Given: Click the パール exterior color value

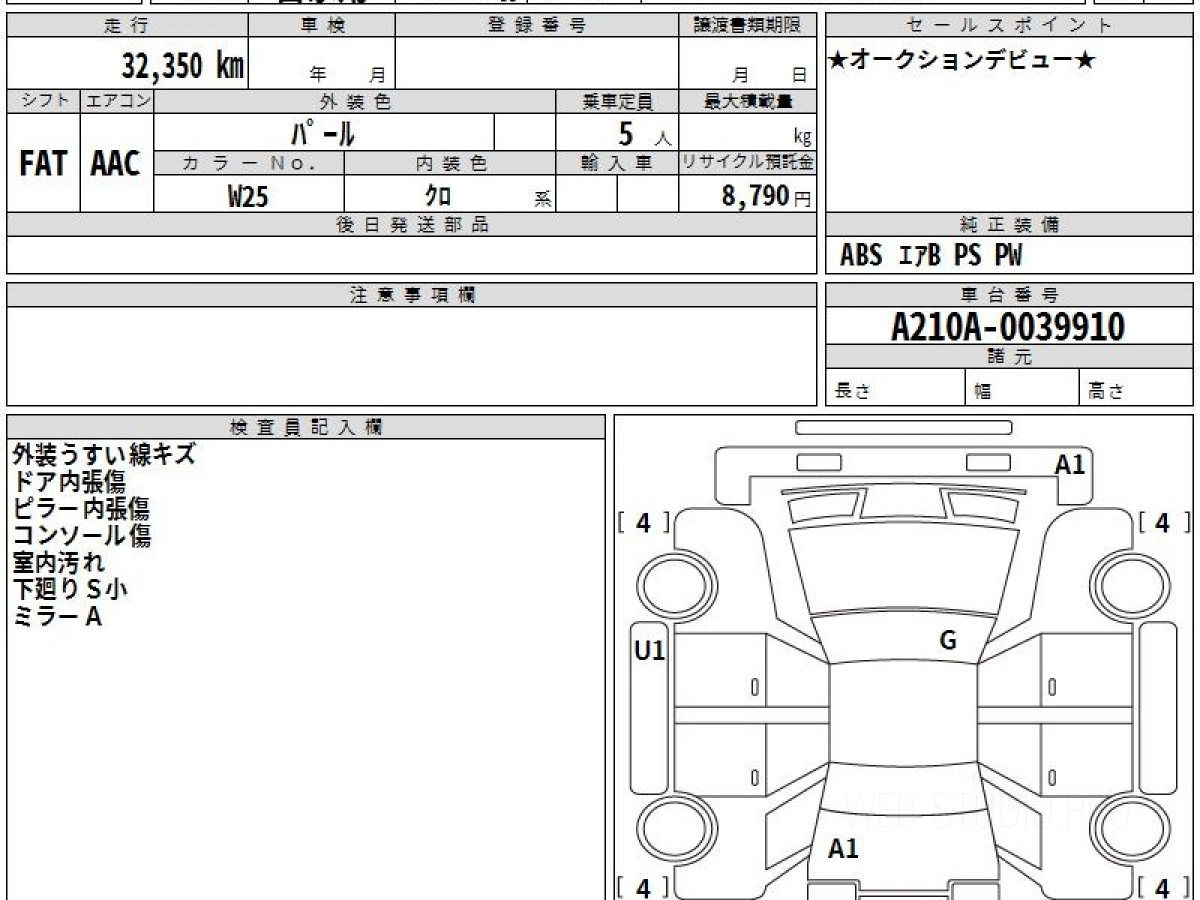Looking at the screenshot, I should (324, 132).
